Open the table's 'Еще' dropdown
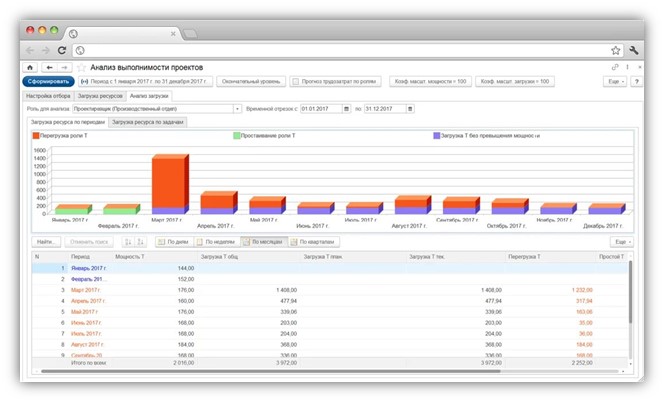664x402 pixels. click(x=620, y=242)
